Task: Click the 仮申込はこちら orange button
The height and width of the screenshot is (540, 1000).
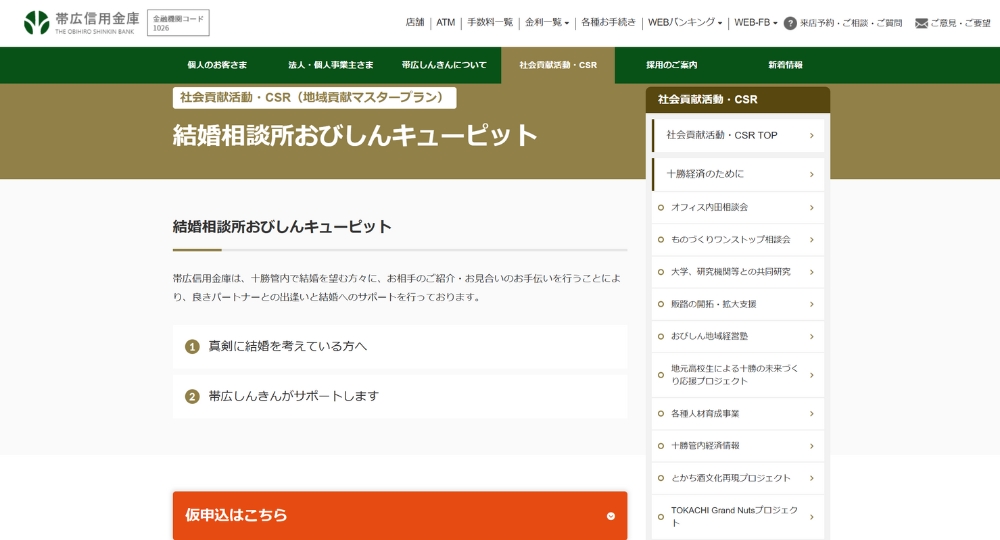Action: [x=400, y=515]
